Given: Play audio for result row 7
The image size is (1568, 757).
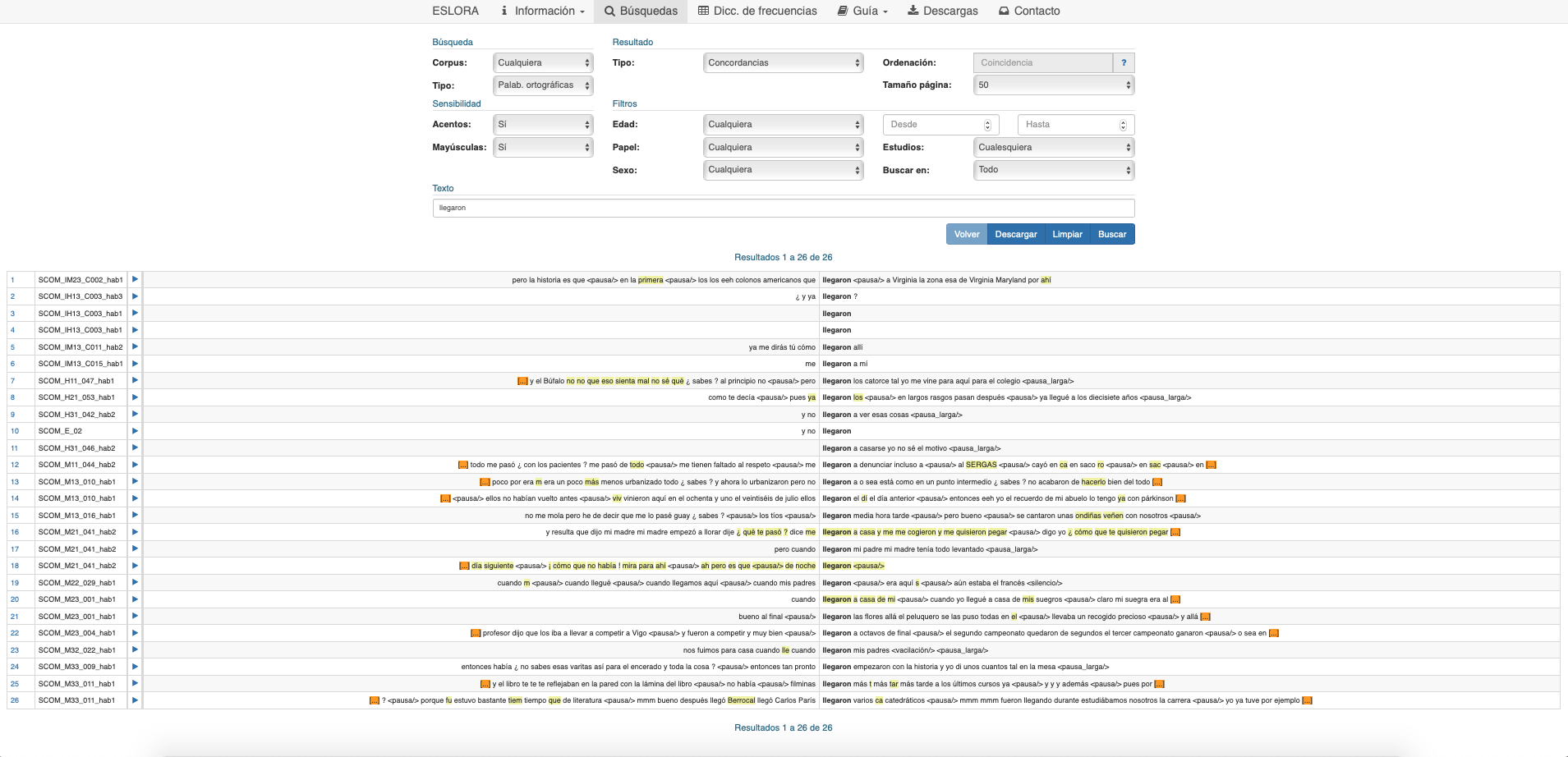Looking at the screenshot, I should 135,381.
